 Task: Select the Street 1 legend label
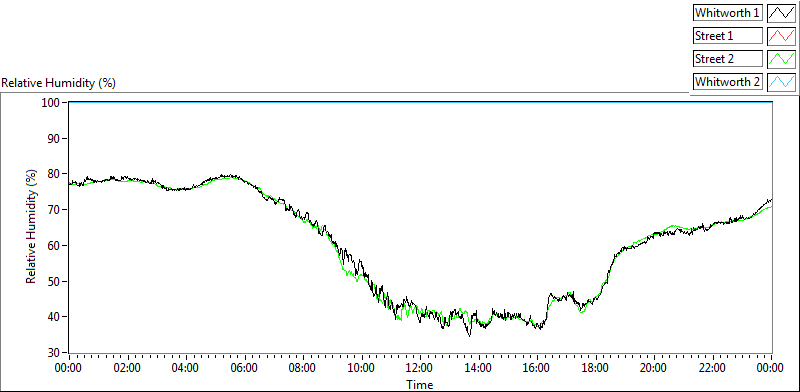tap(728, 36)
